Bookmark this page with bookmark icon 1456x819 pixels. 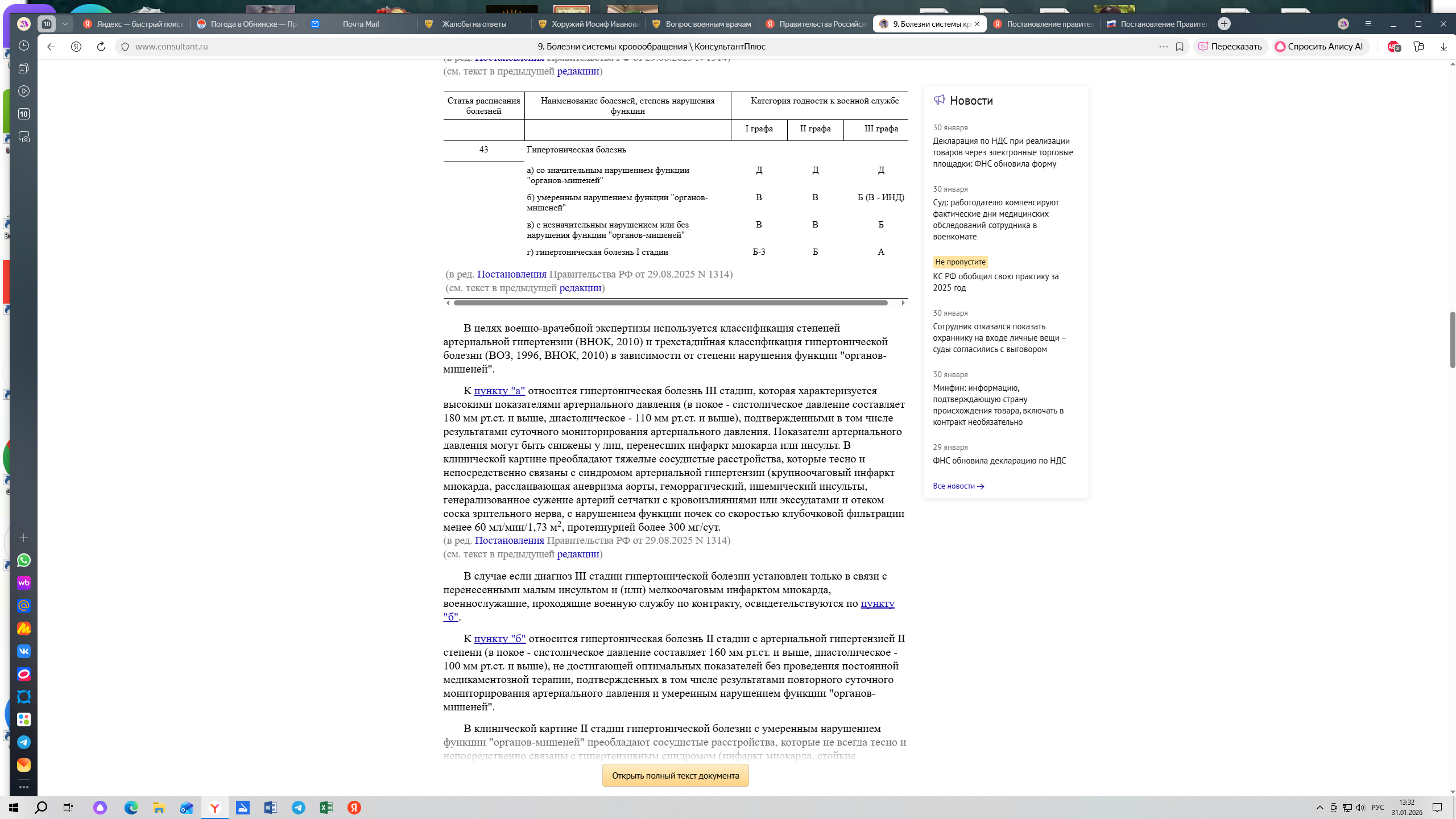[1180, 47]
